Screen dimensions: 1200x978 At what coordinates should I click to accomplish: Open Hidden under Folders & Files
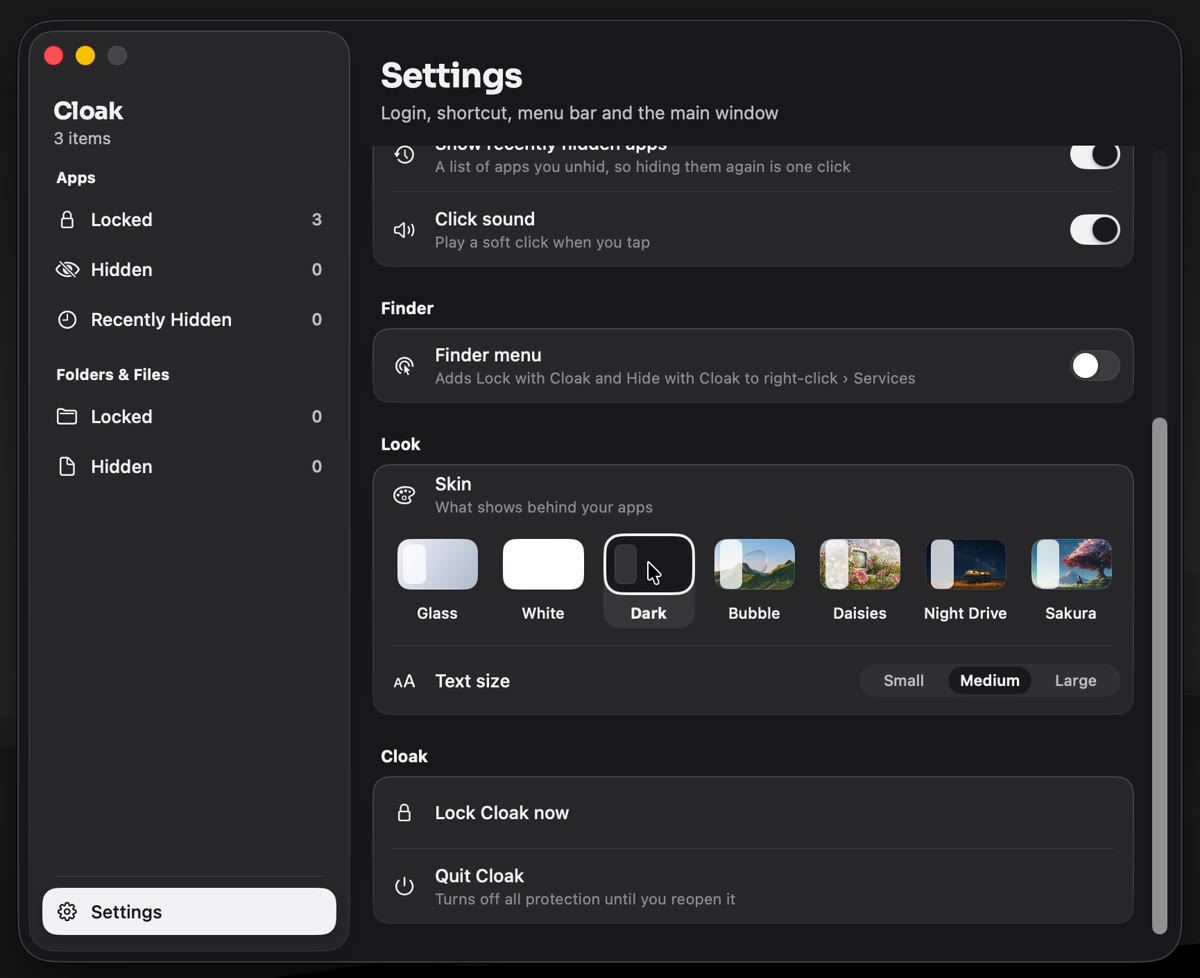pos(189,467)
